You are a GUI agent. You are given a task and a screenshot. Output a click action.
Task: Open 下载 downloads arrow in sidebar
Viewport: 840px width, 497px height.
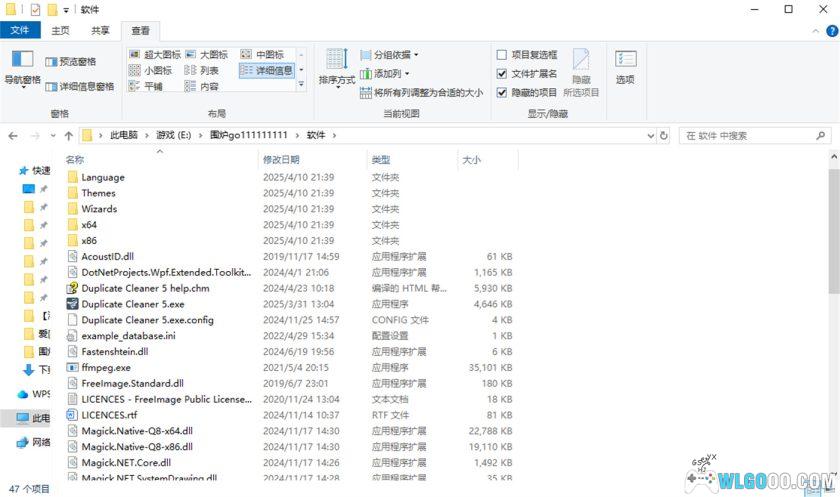pyautogui.click(x=28, y=370)
